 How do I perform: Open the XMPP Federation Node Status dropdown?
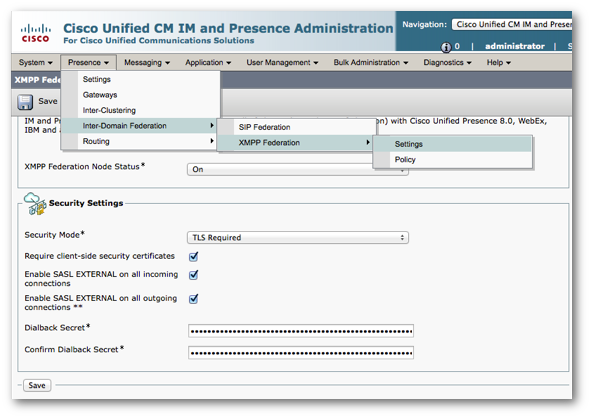click(x=298, y=170)
